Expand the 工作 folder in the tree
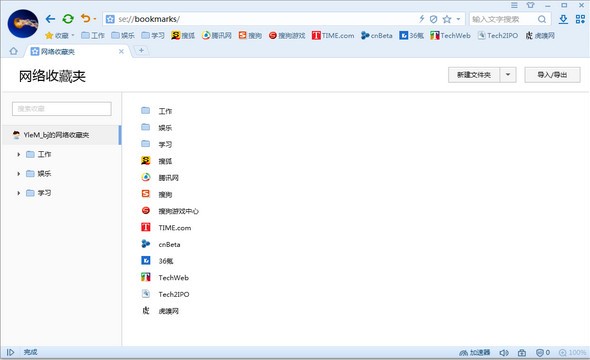This screenshot has width=590, height=360. coord(18,154)
